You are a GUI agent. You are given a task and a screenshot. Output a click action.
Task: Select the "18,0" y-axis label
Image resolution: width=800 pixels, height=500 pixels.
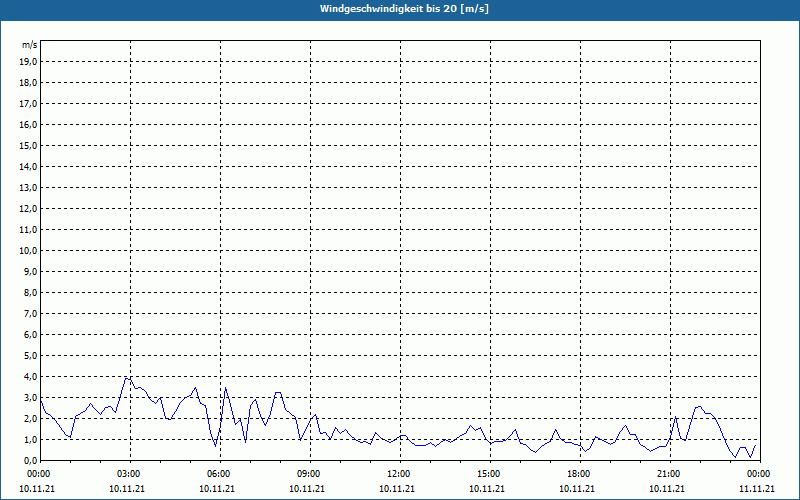pos(29,83)
